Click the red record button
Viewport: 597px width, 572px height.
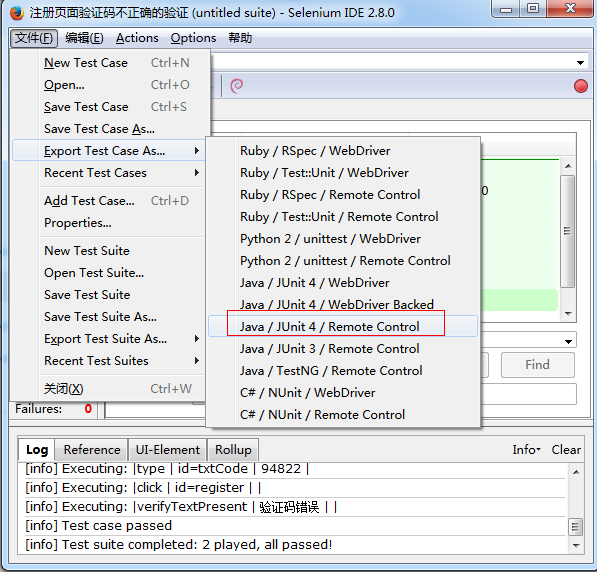(x=581, y=86)
